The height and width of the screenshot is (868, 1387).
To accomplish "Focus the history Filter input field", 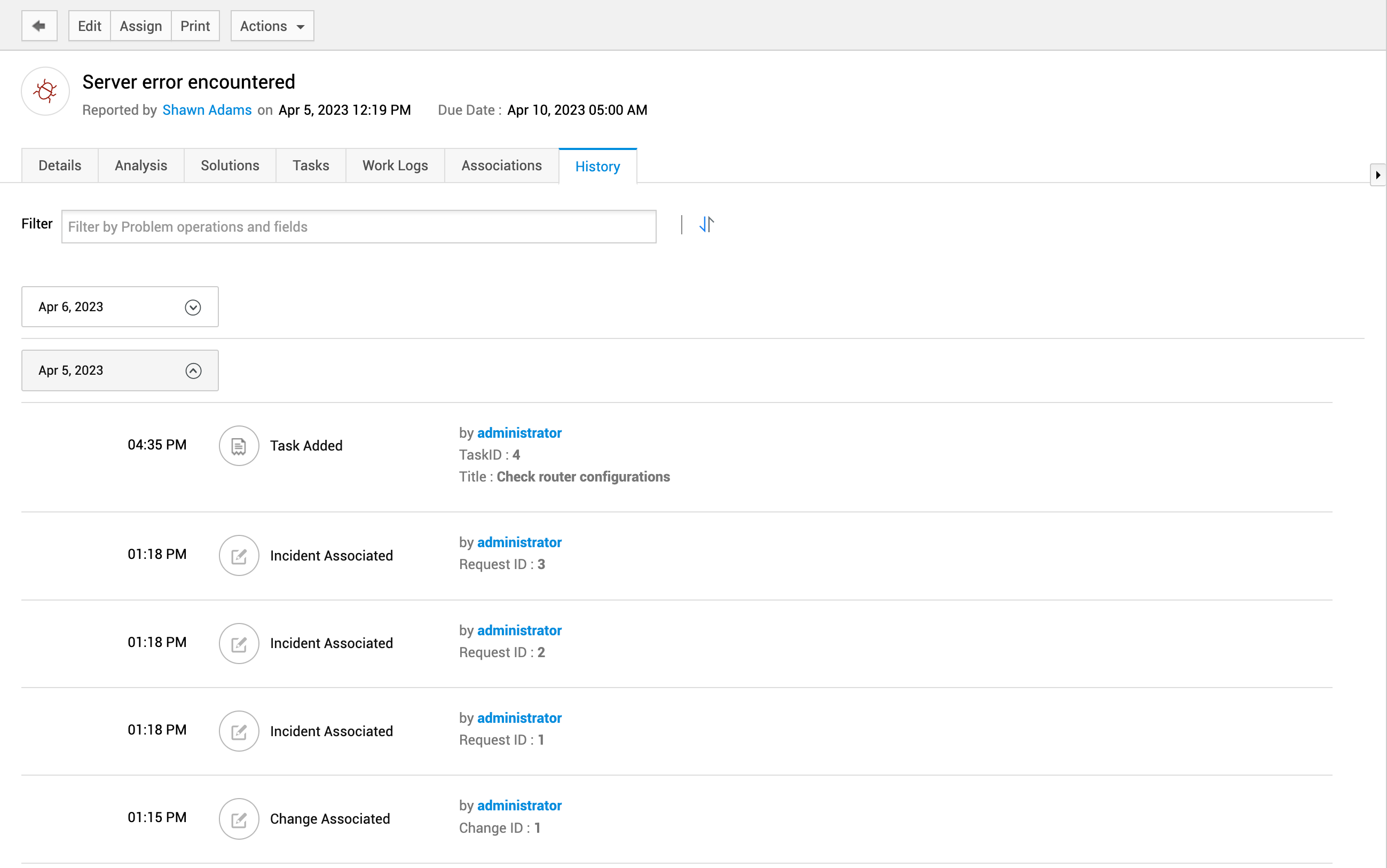I will [x=358, y=227].
